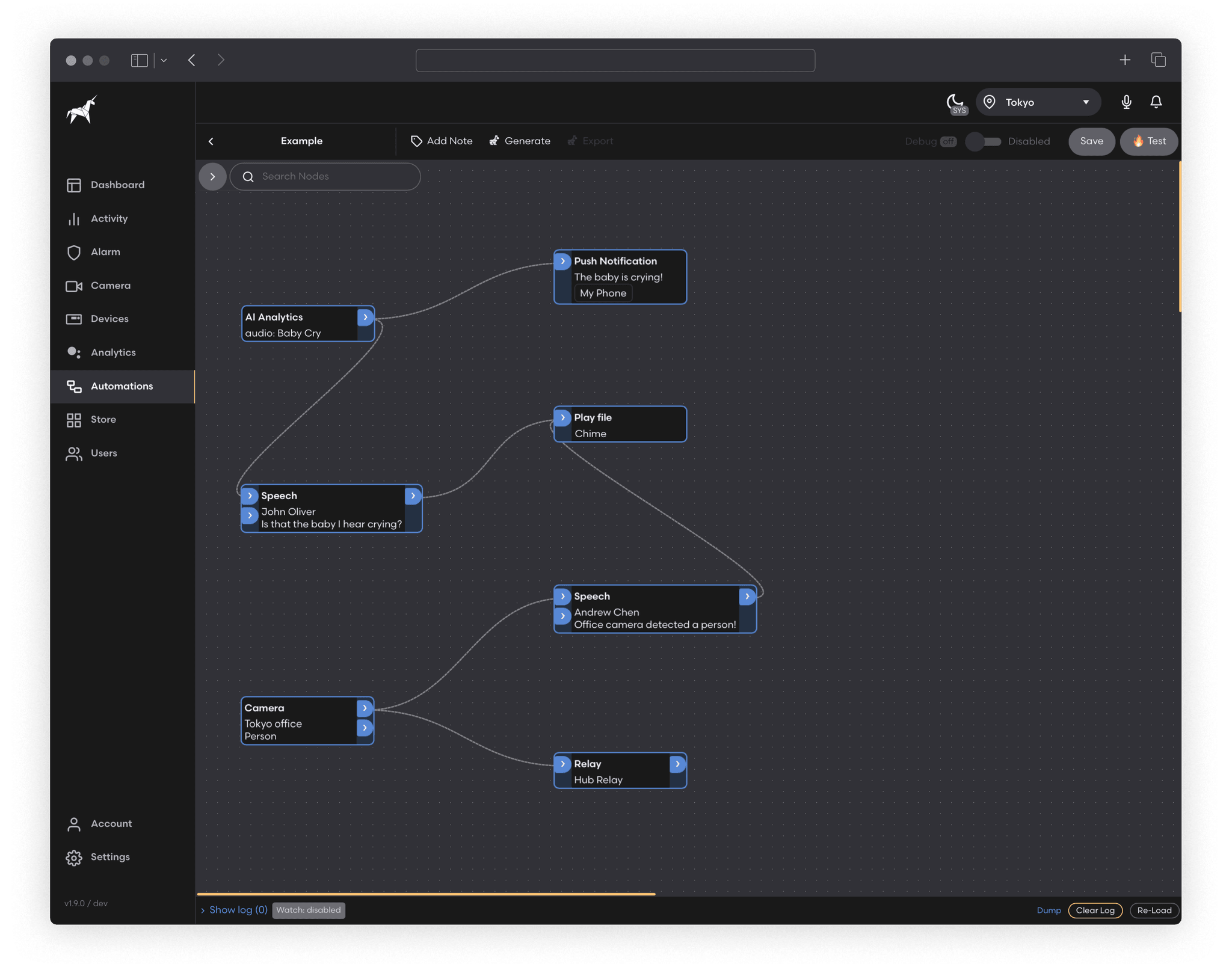Click Relay node output port

pyautogui.click(x=677, y=764)
